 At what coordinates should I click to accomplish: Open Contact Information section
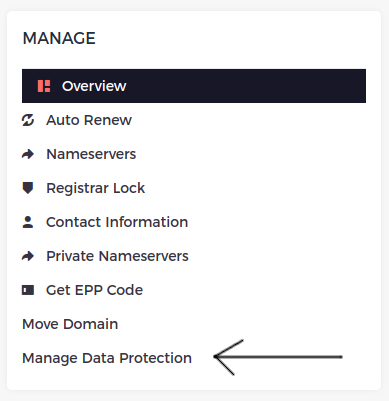[x=117, y=222]
